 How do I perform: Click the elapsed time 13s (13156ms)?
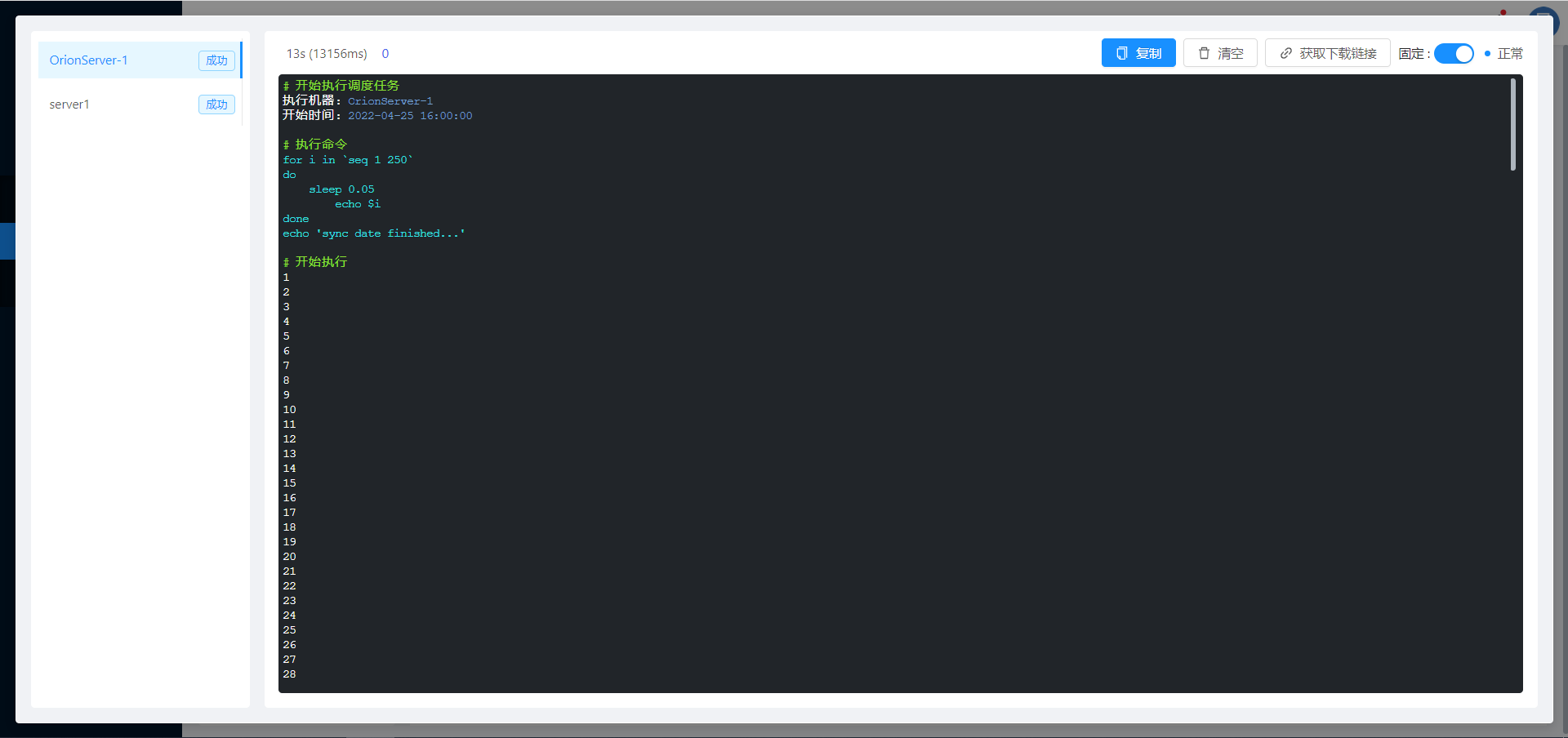[327, 54]
